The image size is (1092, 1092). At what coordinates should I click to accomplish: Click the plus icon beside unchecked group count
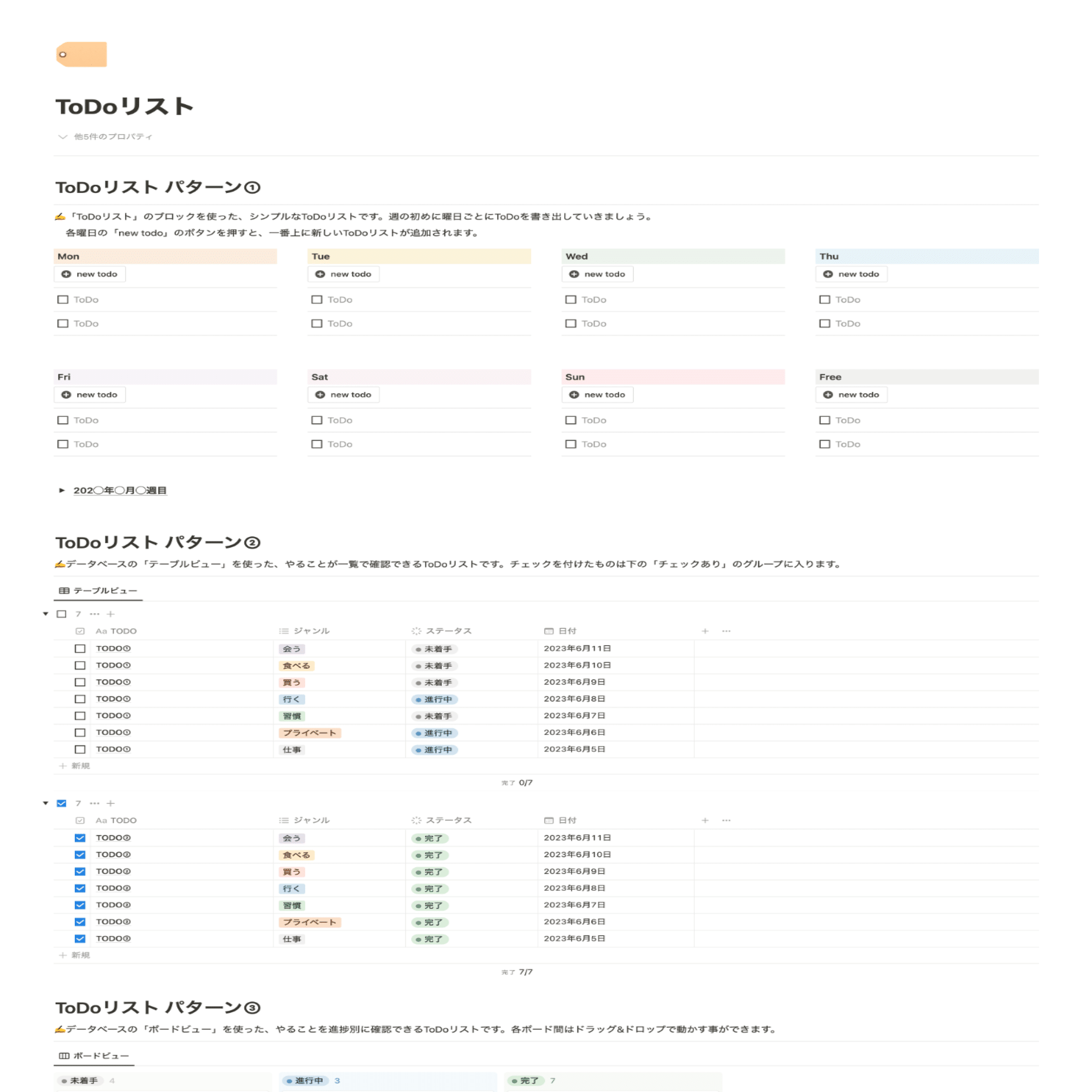tap(111, 614)
